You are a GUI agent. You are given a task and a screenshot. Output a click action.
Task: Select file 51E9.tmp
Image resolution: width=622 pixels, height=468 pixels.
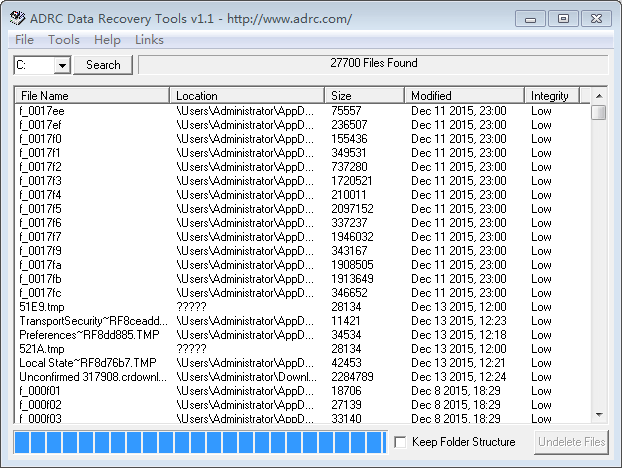[x=42, y=307]
